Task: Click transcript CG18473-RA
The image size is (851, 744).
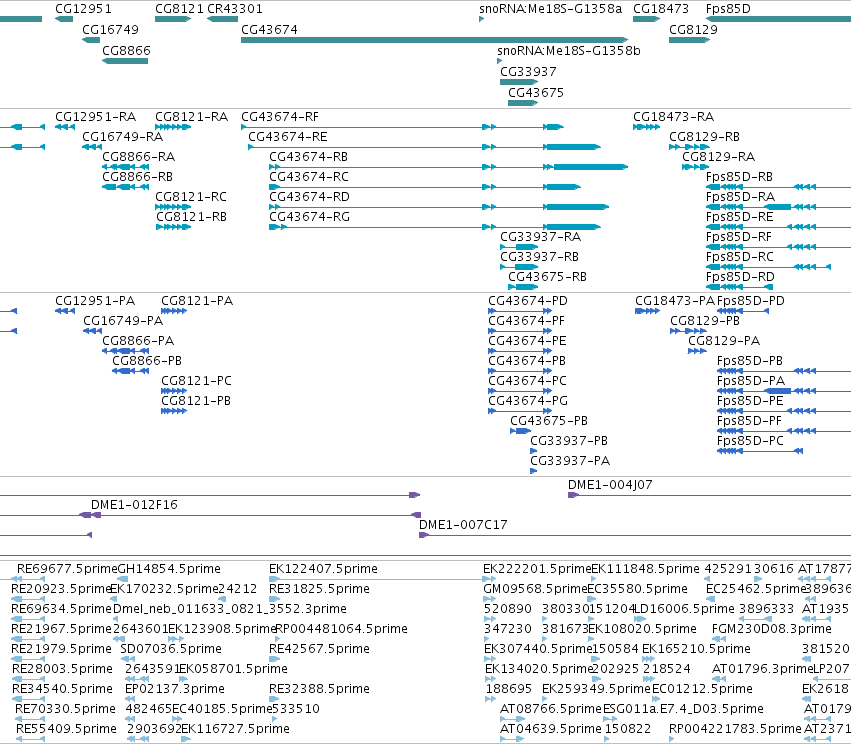Action: [646, 127]
